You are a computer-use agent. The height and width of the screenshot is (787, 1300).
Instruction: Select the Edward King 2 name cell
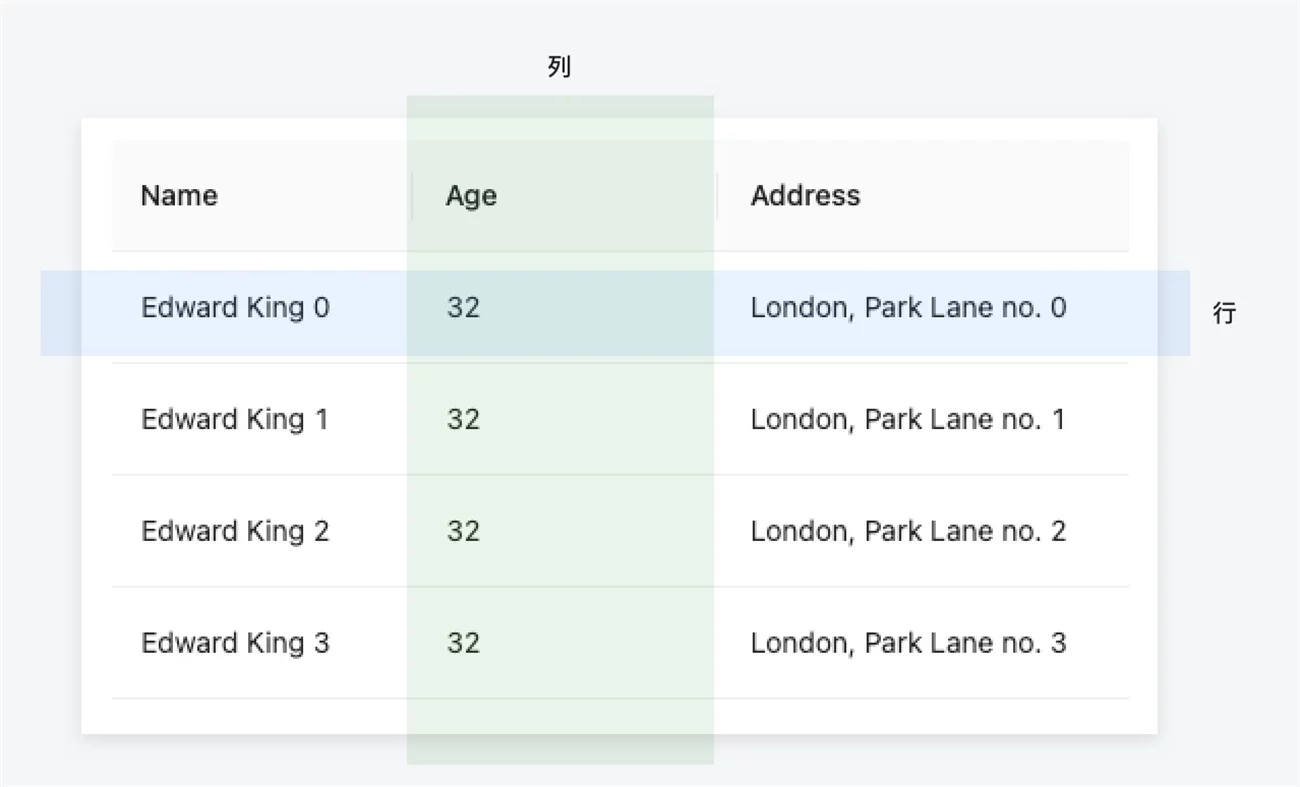point(235,532)
